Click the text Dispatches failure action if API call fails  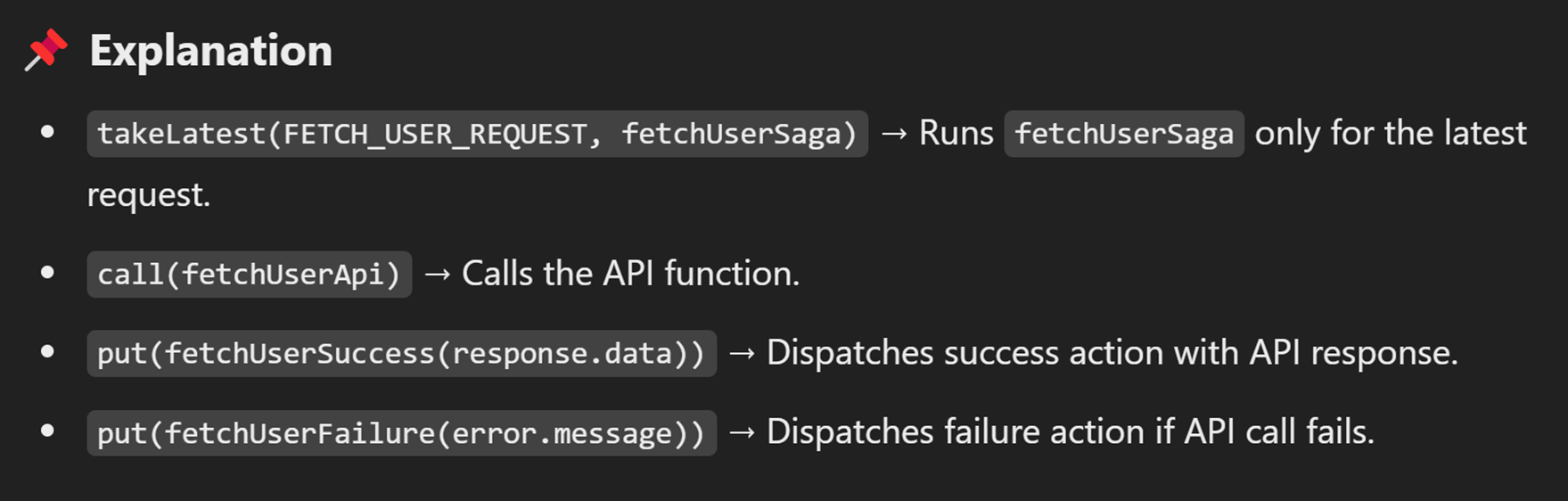(x=1071, y=432)
